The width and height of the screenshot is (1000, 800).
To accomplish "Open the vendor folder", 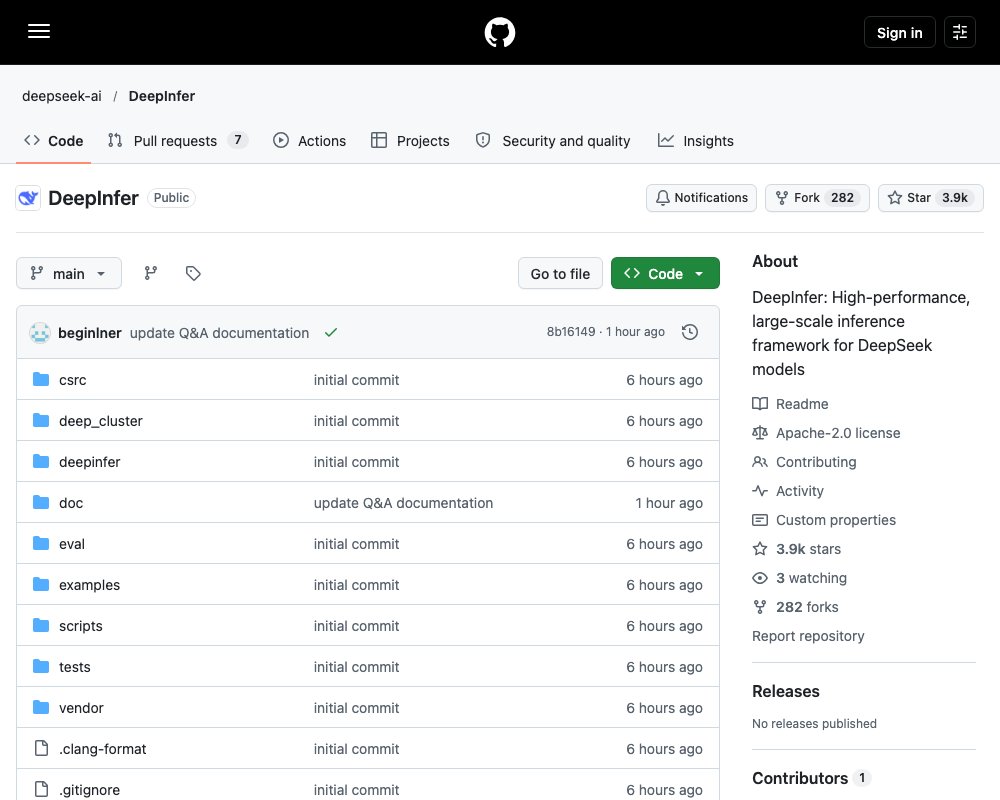I will [81, 707].
